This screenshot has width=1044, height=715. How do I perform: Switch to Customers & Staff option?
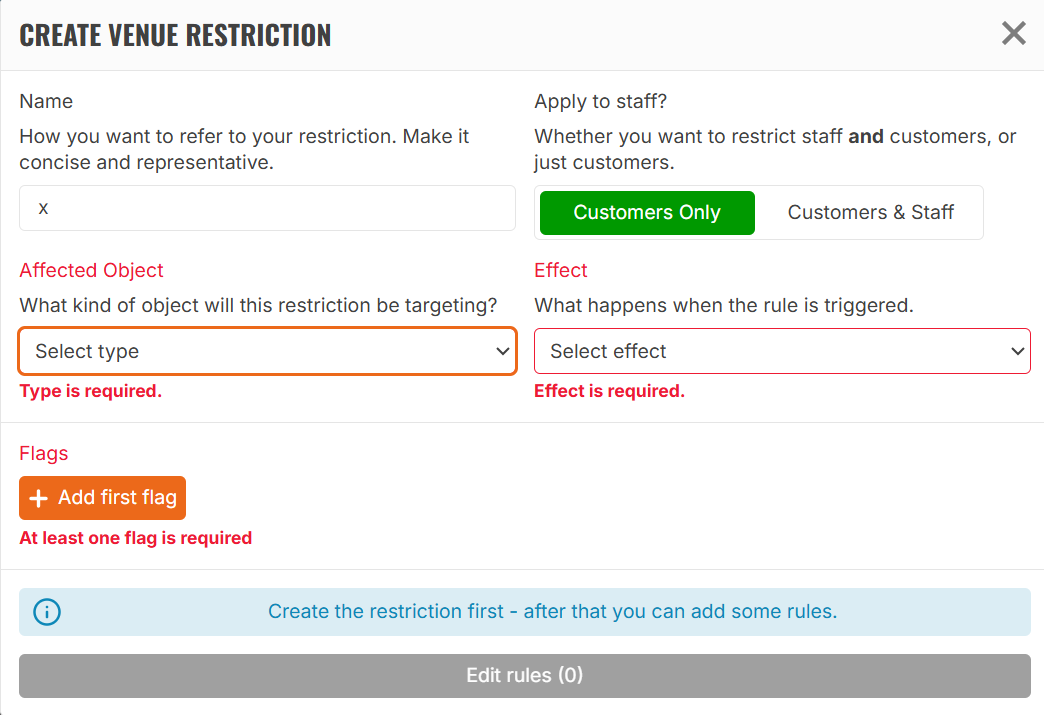[870, 212]
